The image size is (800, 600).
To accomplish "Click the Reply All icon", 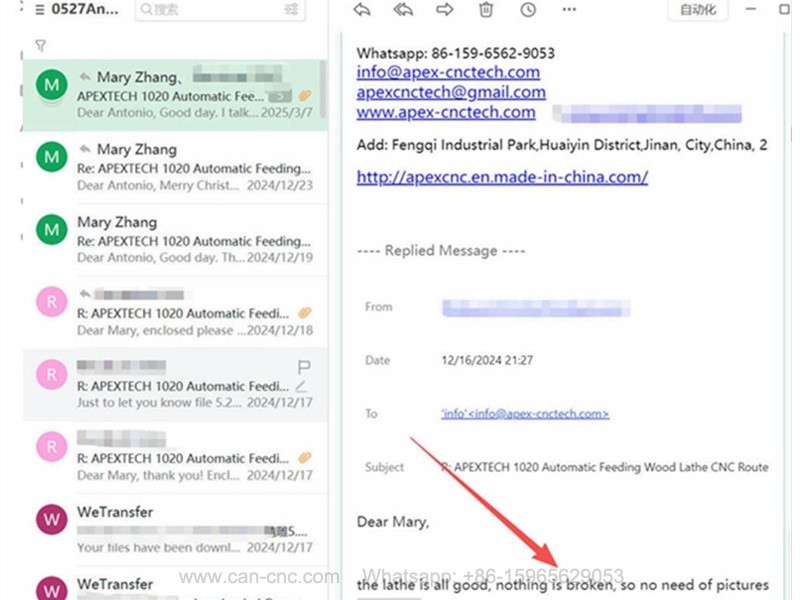I will pos(403,9).
